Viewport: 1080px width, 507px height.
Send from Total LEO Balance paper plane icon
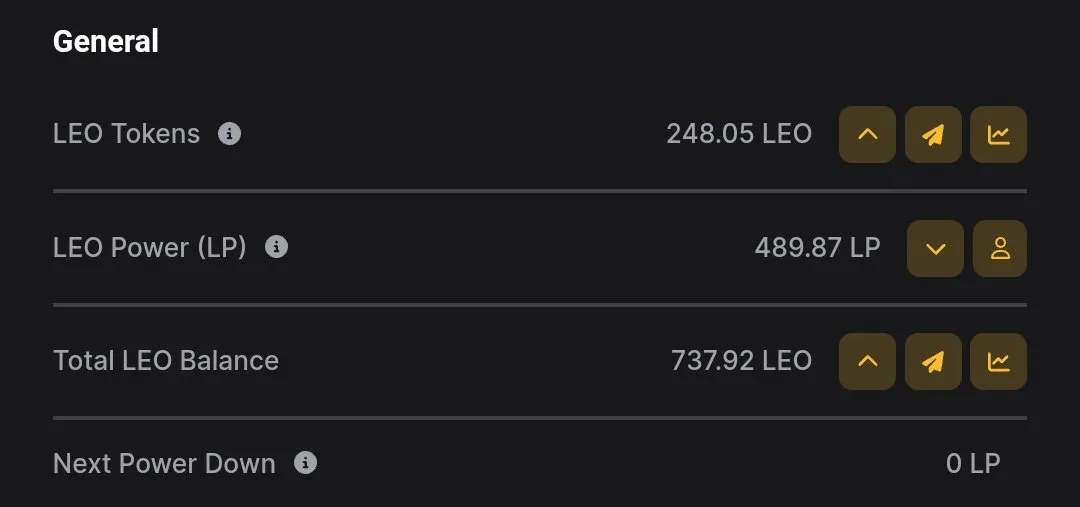(x=933, y=362)
